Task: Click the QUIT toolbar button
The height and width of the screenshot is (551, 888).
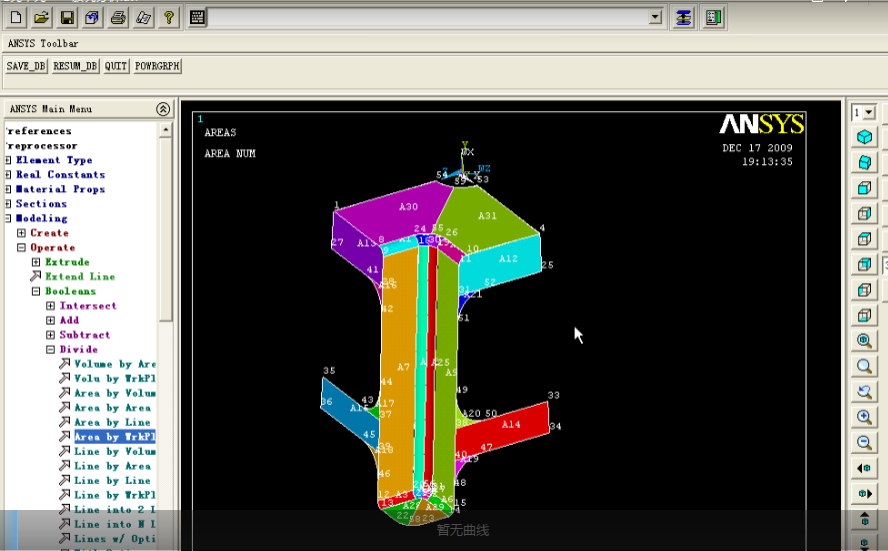Action: (116, 66)
